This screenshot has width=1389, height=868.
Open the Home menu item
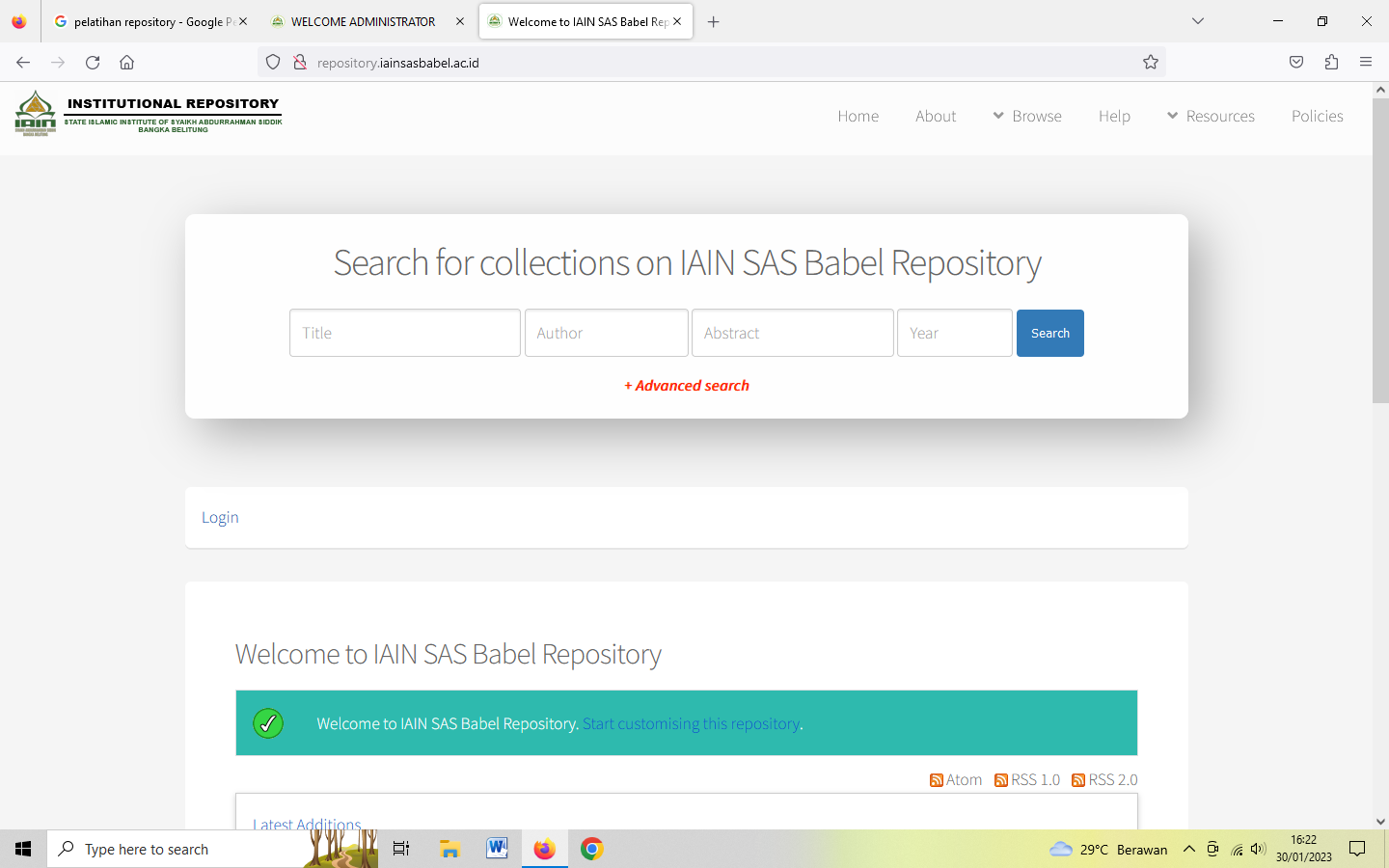(858, 116)
